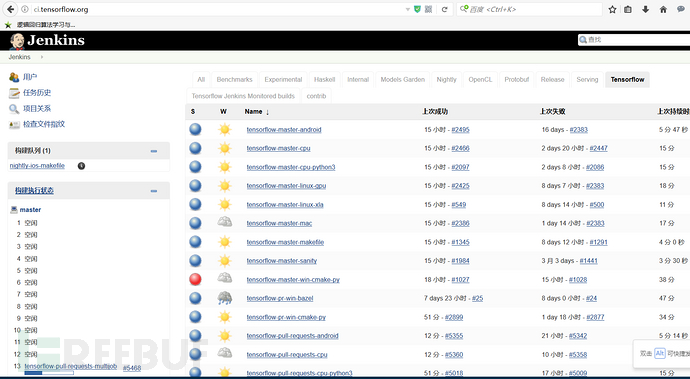Expand Jenkins breadcrumb arrow
690x379 pixels.
point(42,57)
